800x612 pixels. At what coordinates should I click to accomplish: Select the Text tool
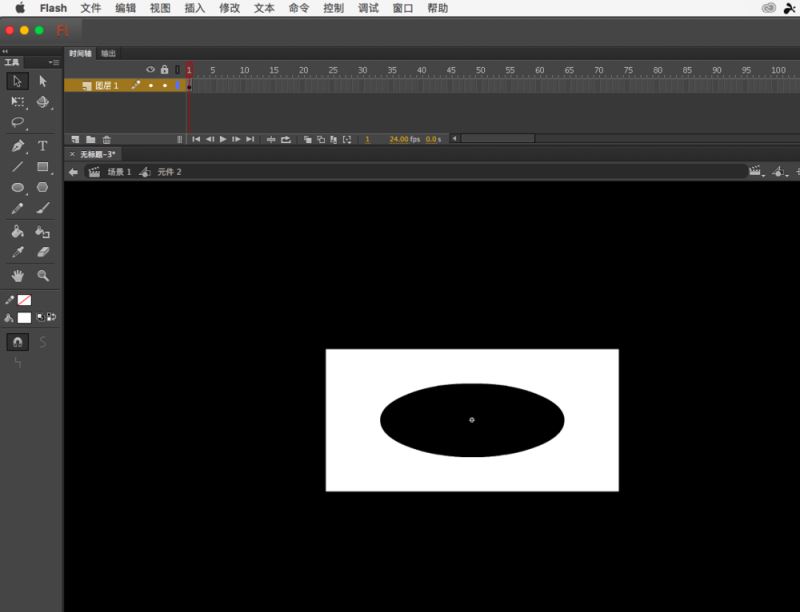[x=43, y=146]
